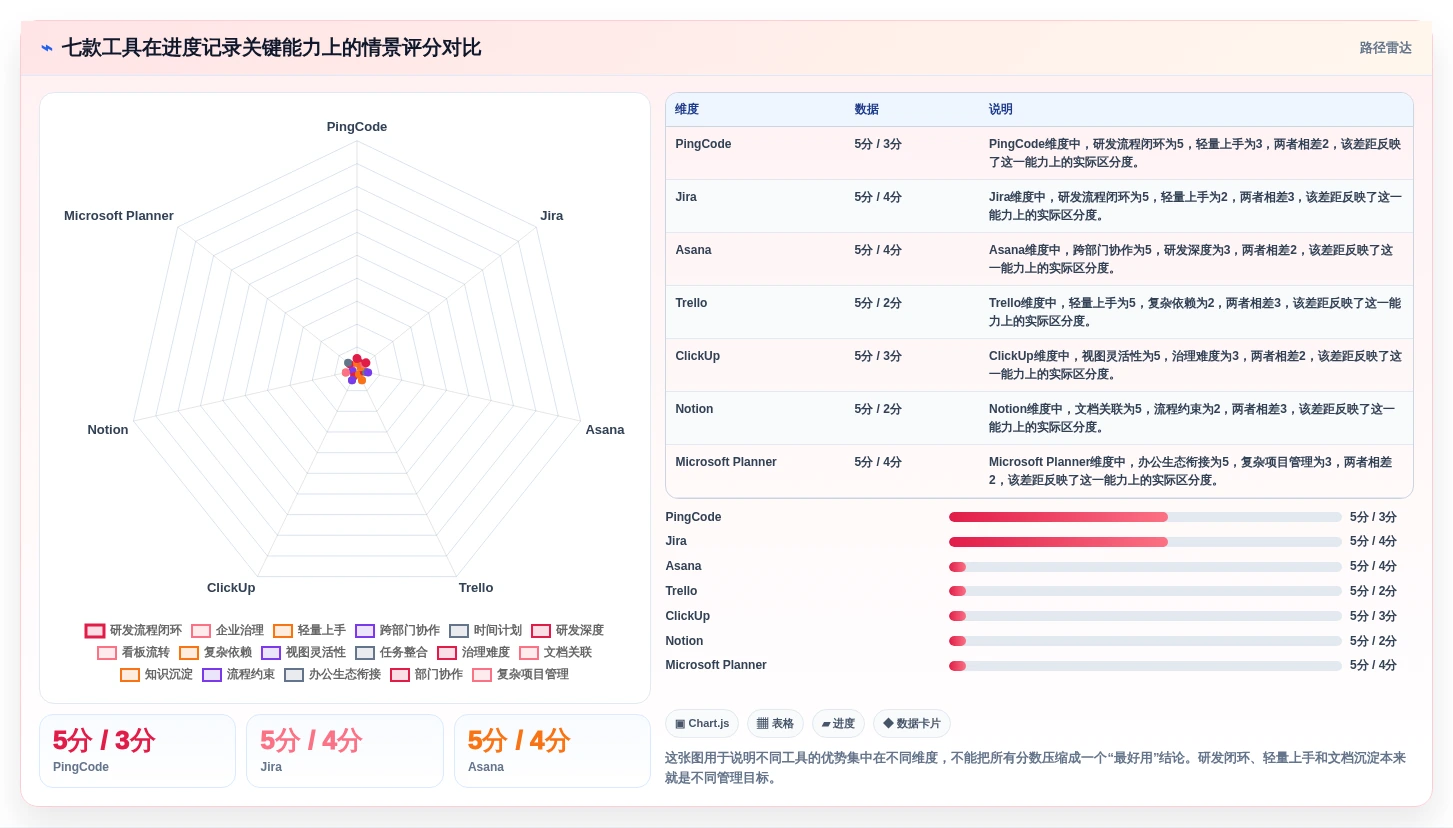Click the 表格 tag button
This screenshot has height=828, width=1453.
775,724
